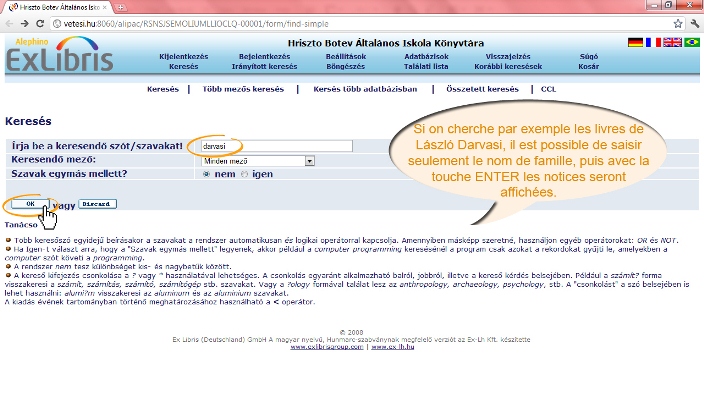Select the CCL search tab
Screen dimensions: 704x396
(548, 89)
